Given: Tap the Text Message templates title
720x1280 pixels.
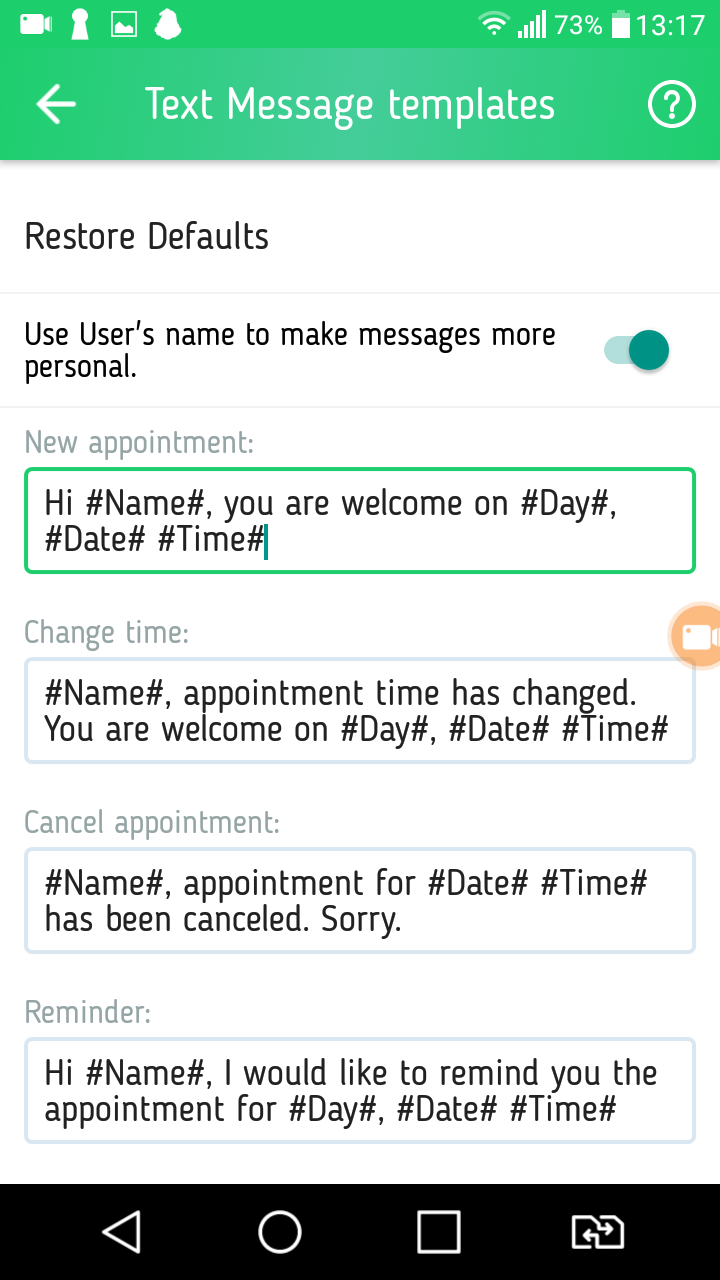Looking at the screenshot, I should (x=349, y=104).
